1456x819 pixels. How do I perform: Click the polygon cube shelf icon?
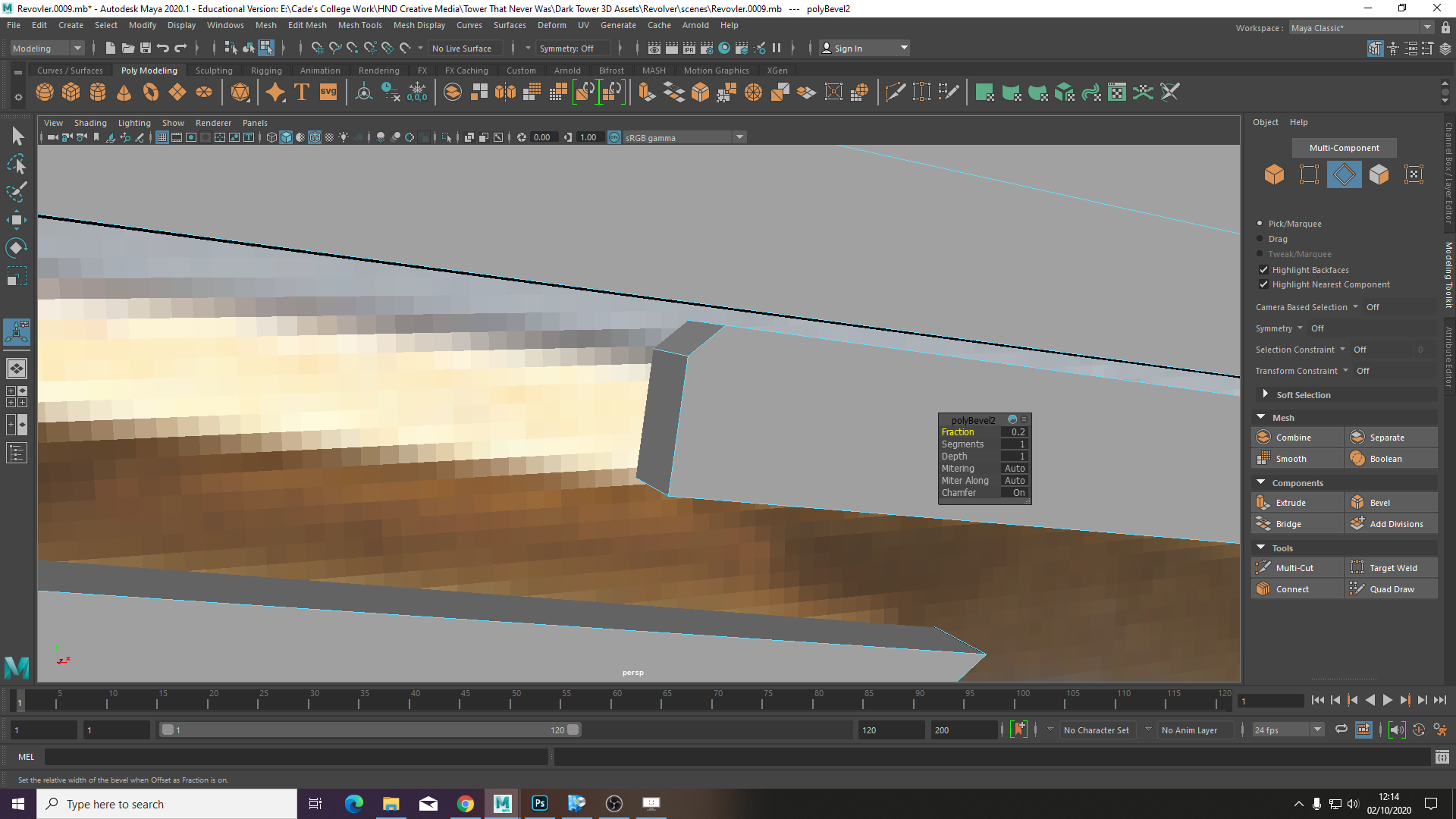click(71, 93)
